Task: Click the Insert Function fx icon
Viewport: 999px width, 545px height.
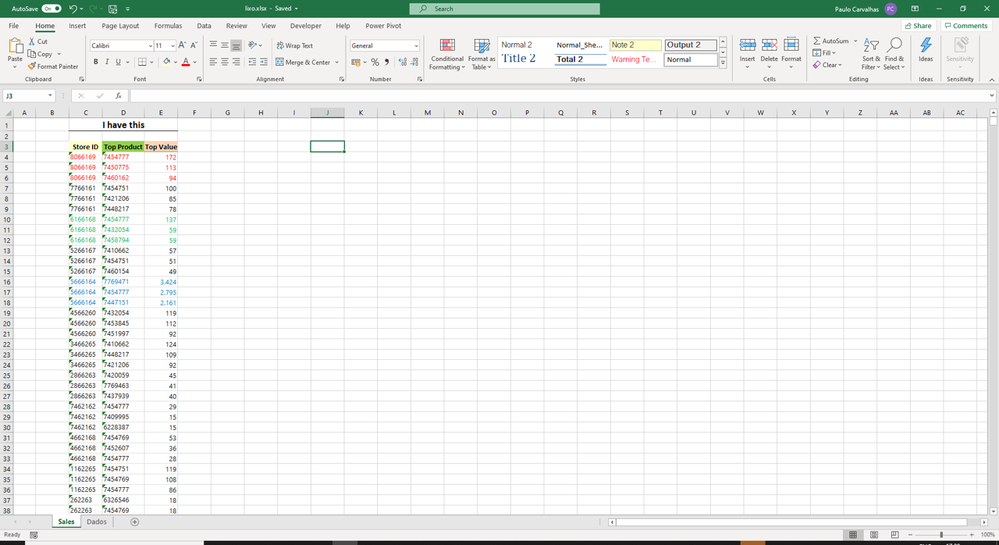Action: coord(119,96)
